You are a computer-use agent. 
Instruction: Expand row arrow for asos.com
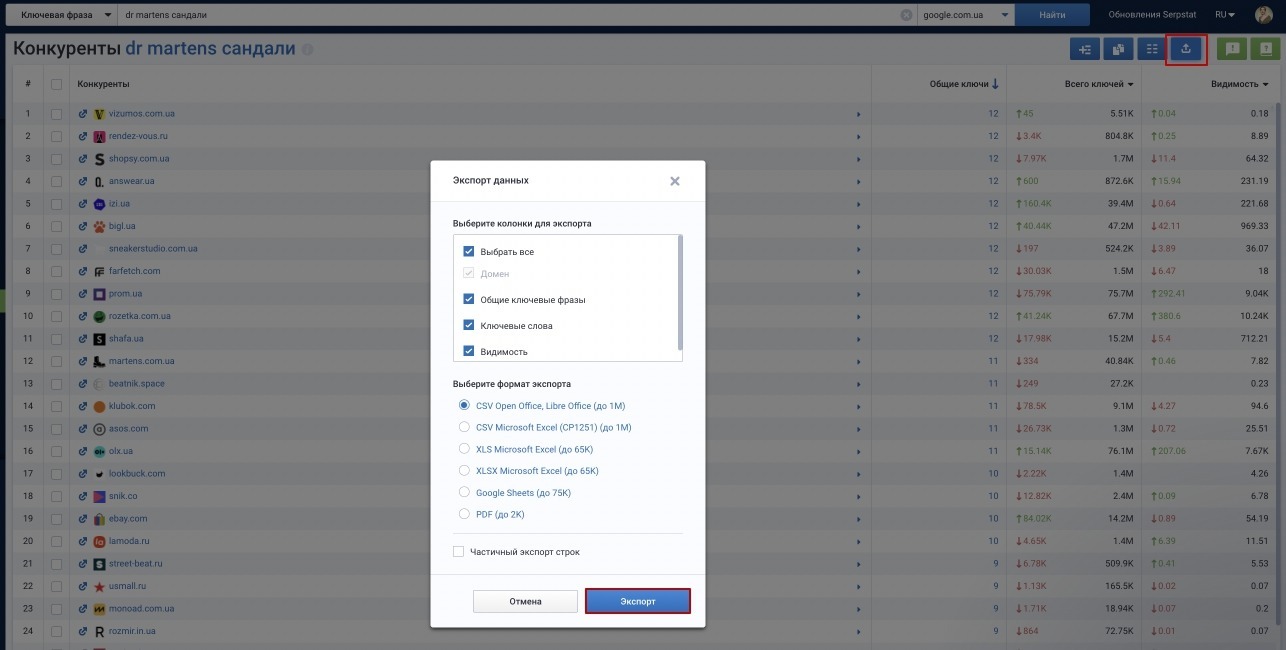point(858,429)
